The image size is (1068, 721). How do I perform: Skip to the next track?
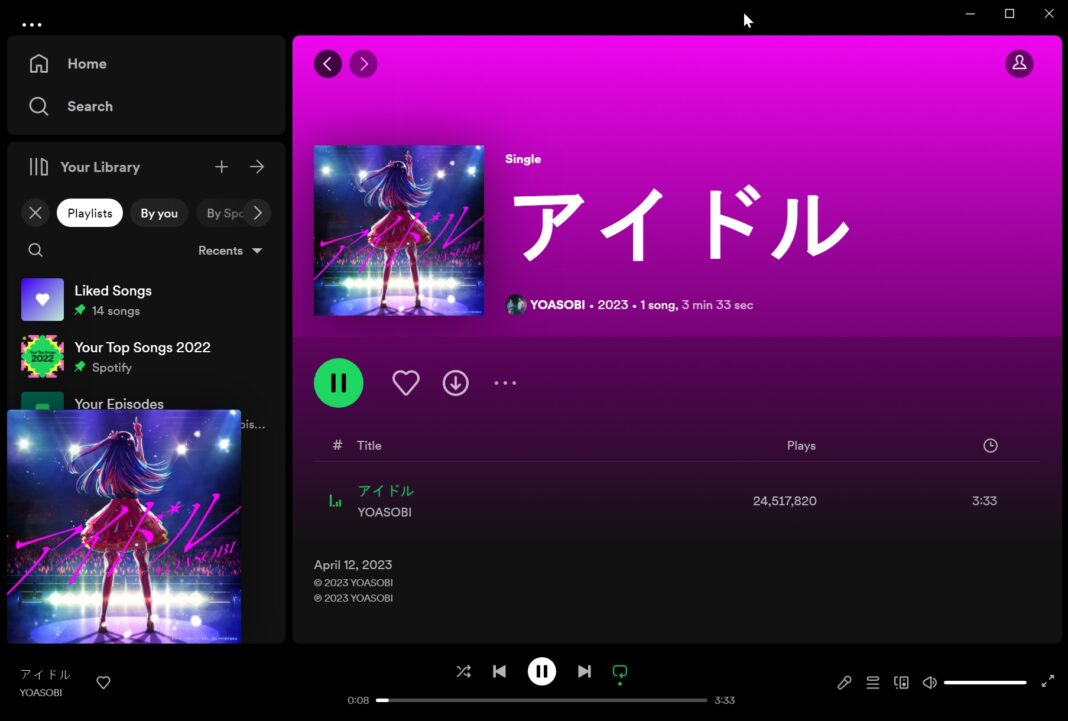[x=584, y=671]
